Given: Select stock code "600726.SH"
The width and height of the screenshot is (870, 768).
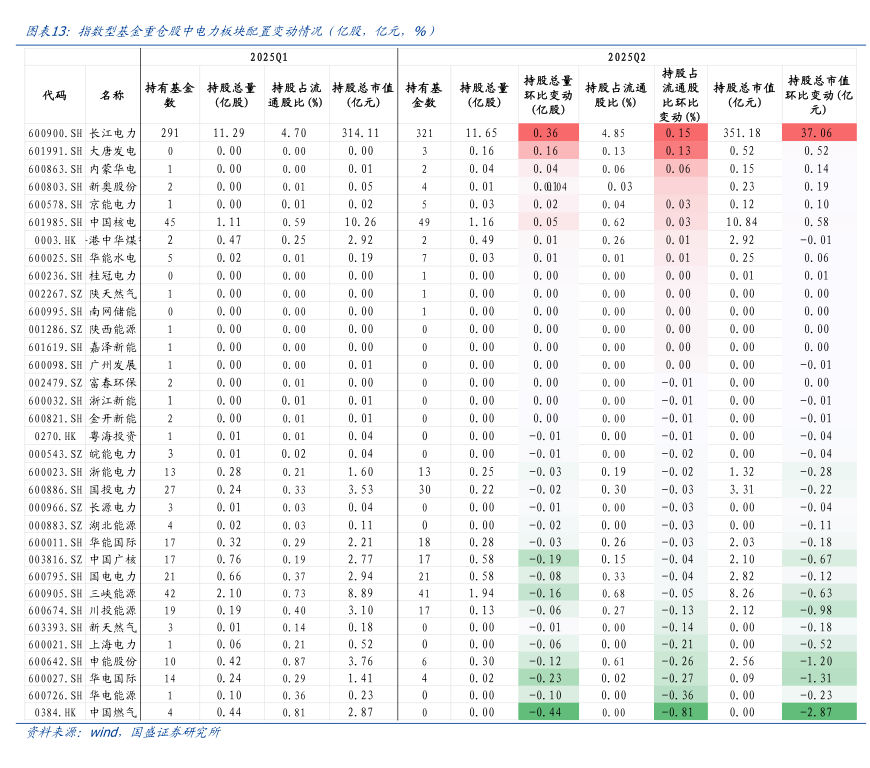Looking at the screenshot, I should (55, 695).
